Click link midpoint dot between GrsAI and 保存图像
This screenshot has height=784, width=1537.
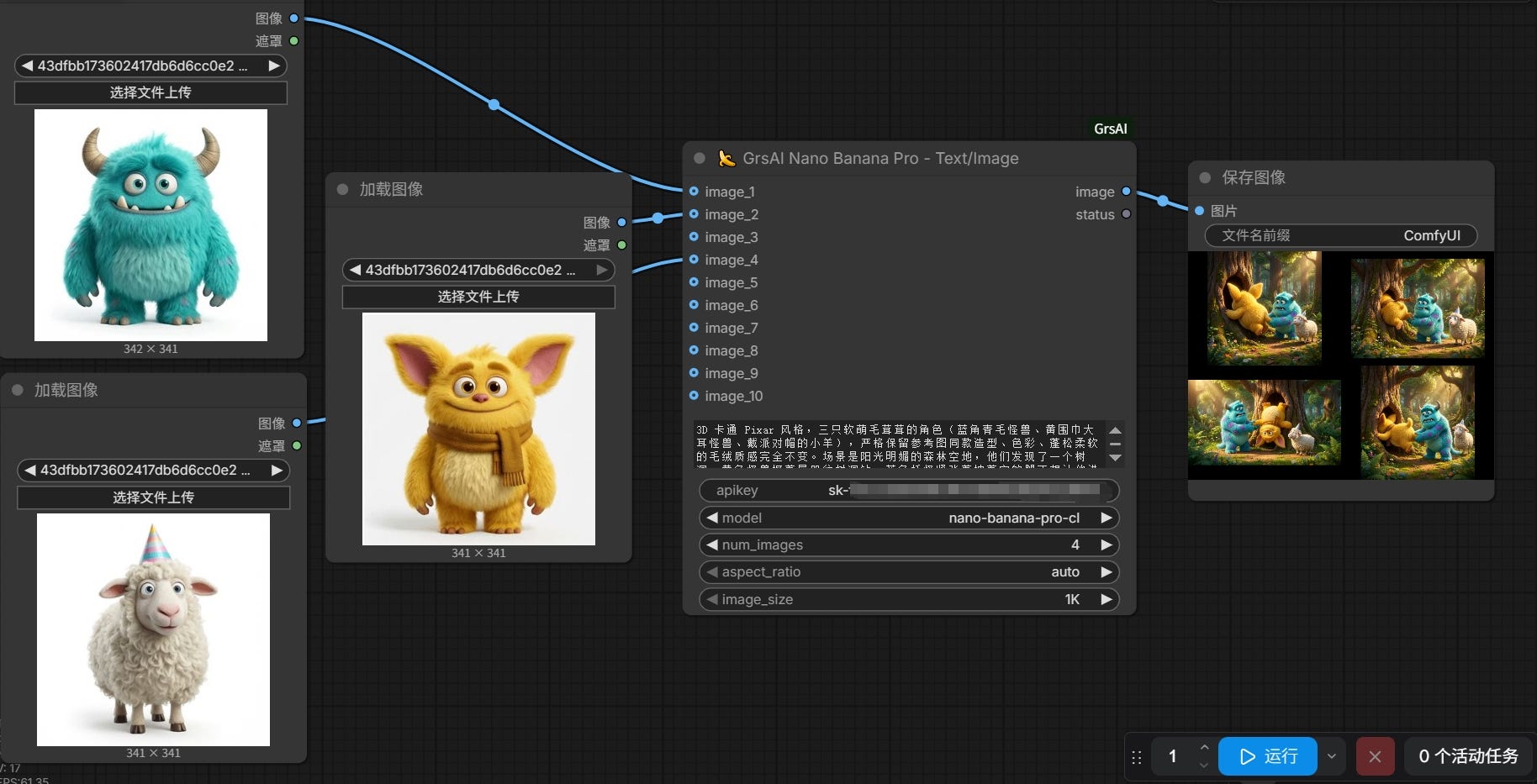(1163, 201)
